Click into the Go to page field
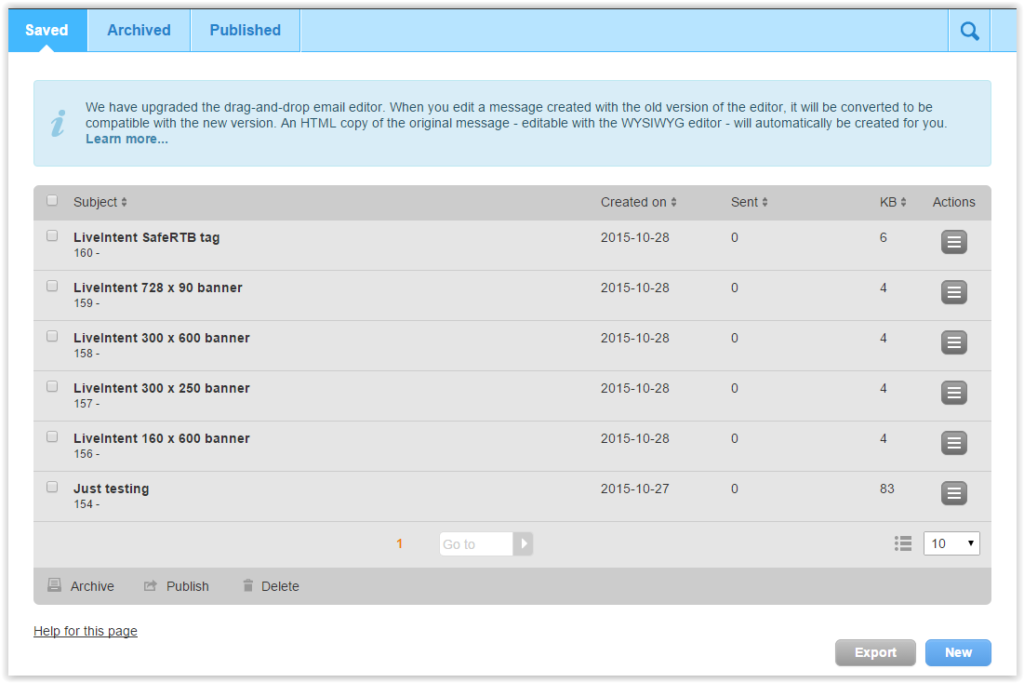 [x=476, y=544]
